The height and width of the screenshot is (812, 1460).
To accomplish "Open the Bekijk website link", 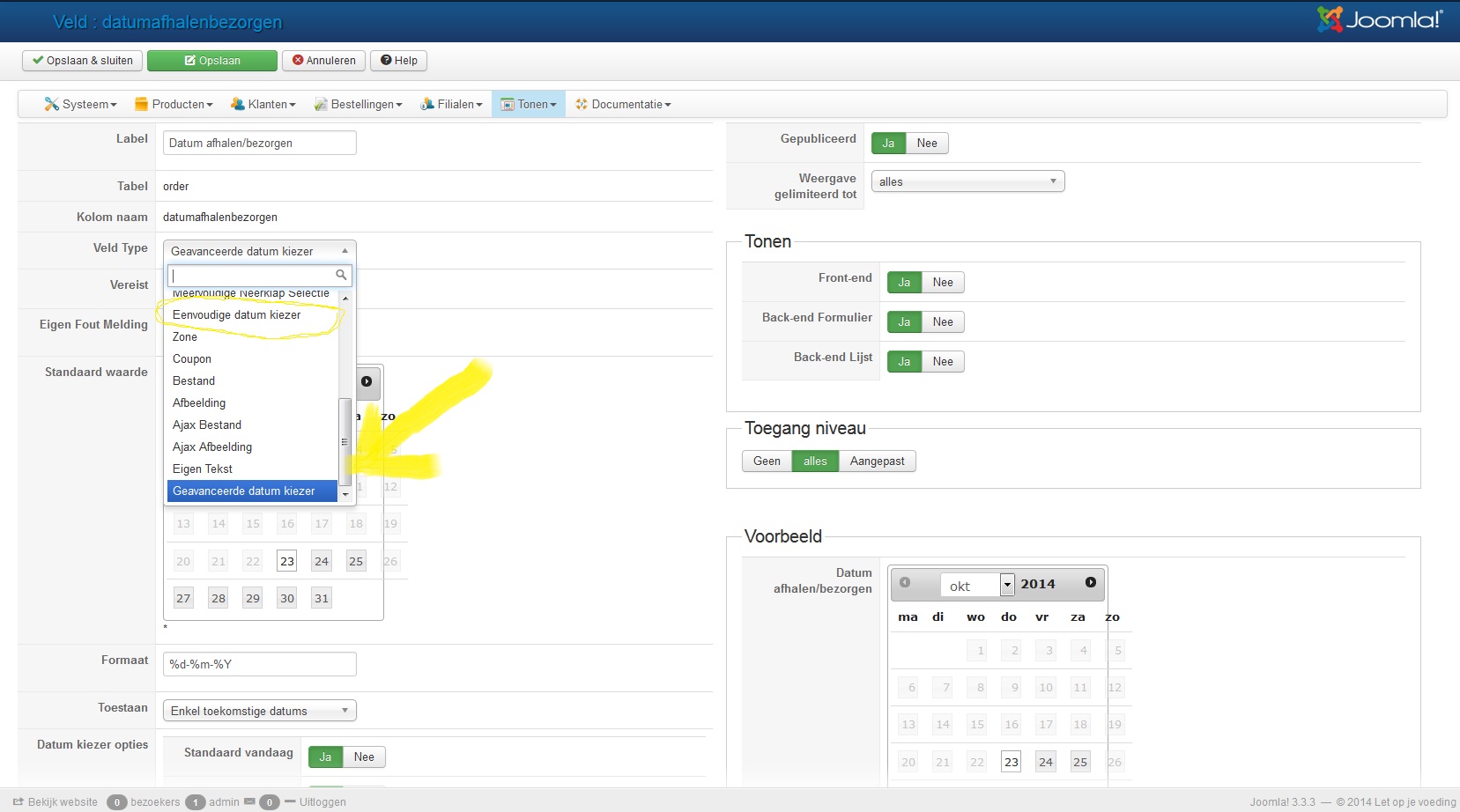I will pos(56,802).
